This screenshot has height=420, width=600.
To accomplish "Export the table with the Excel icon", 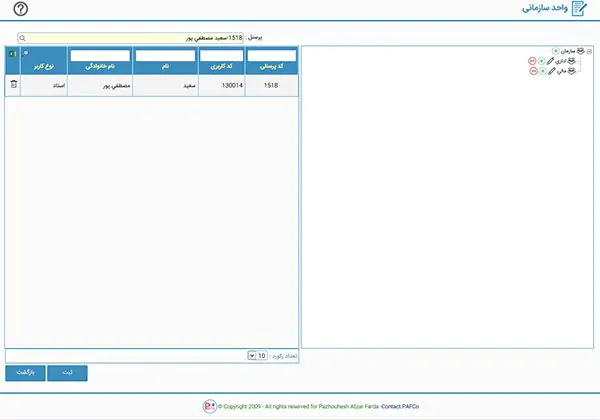I will tap(13, 54).
